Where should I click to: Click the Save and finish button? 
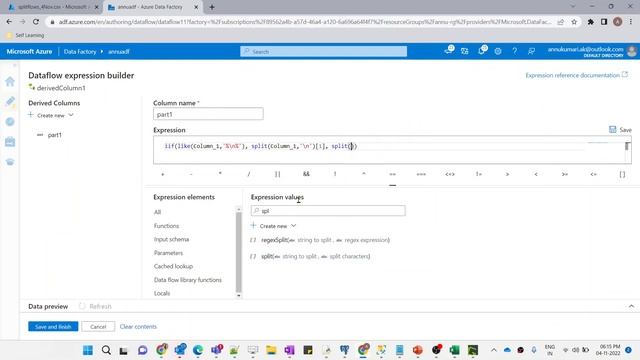(x=53, y=327)
